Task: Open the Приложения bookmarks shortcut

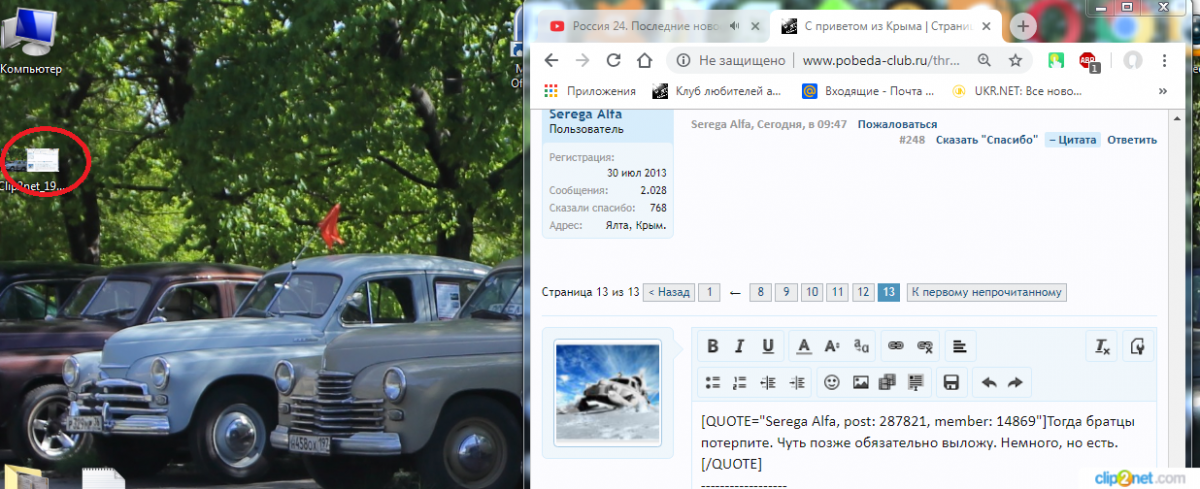Action: (590, 91)
